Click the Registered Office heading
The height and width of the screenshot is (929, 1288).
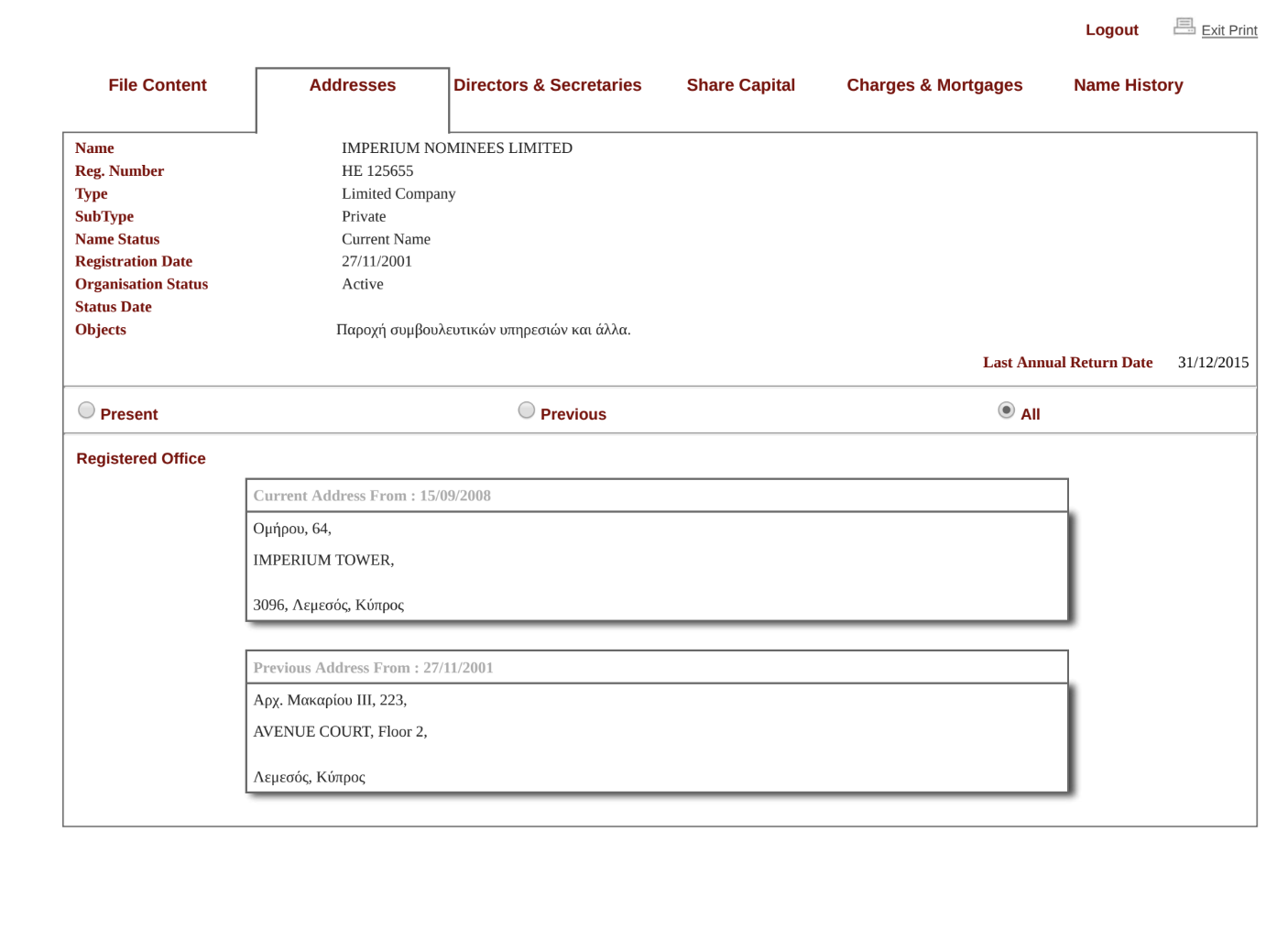click(141, 459)
